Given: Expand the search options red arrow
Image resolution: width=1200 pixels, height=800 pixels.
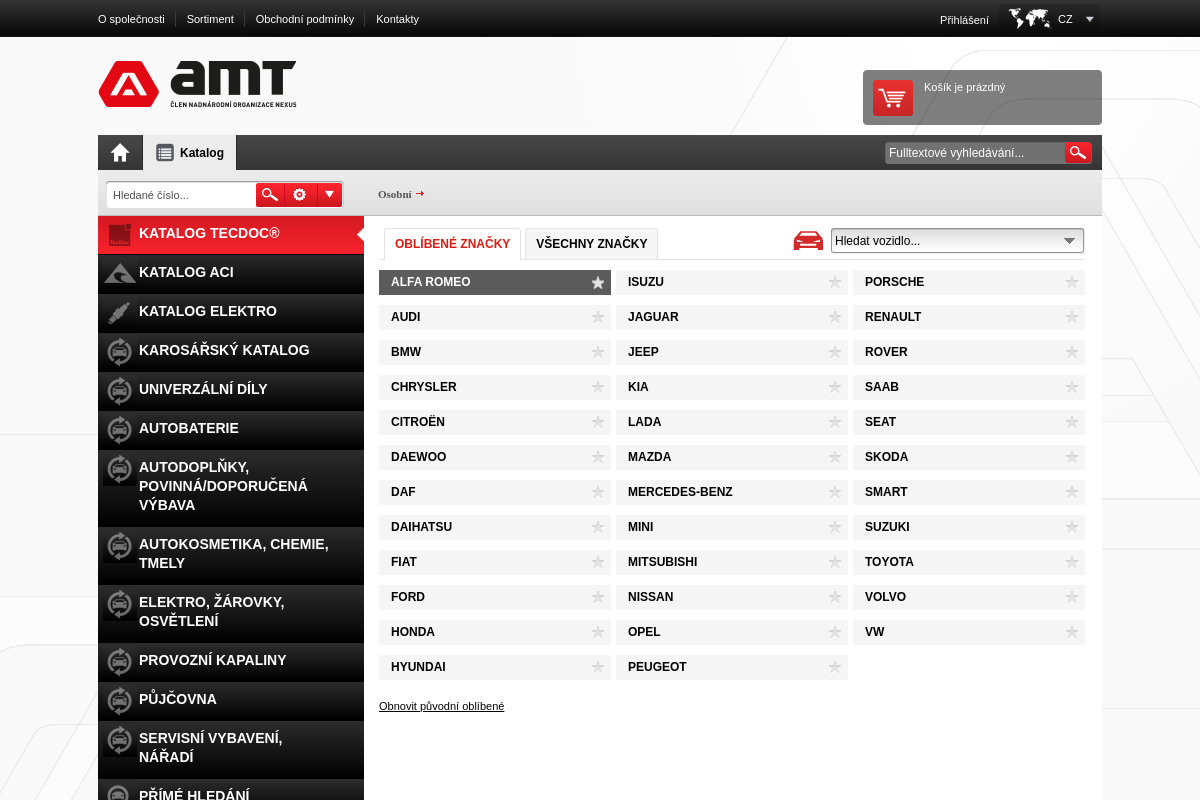Looking at the screenshot, I should click(x=329, y=195).
